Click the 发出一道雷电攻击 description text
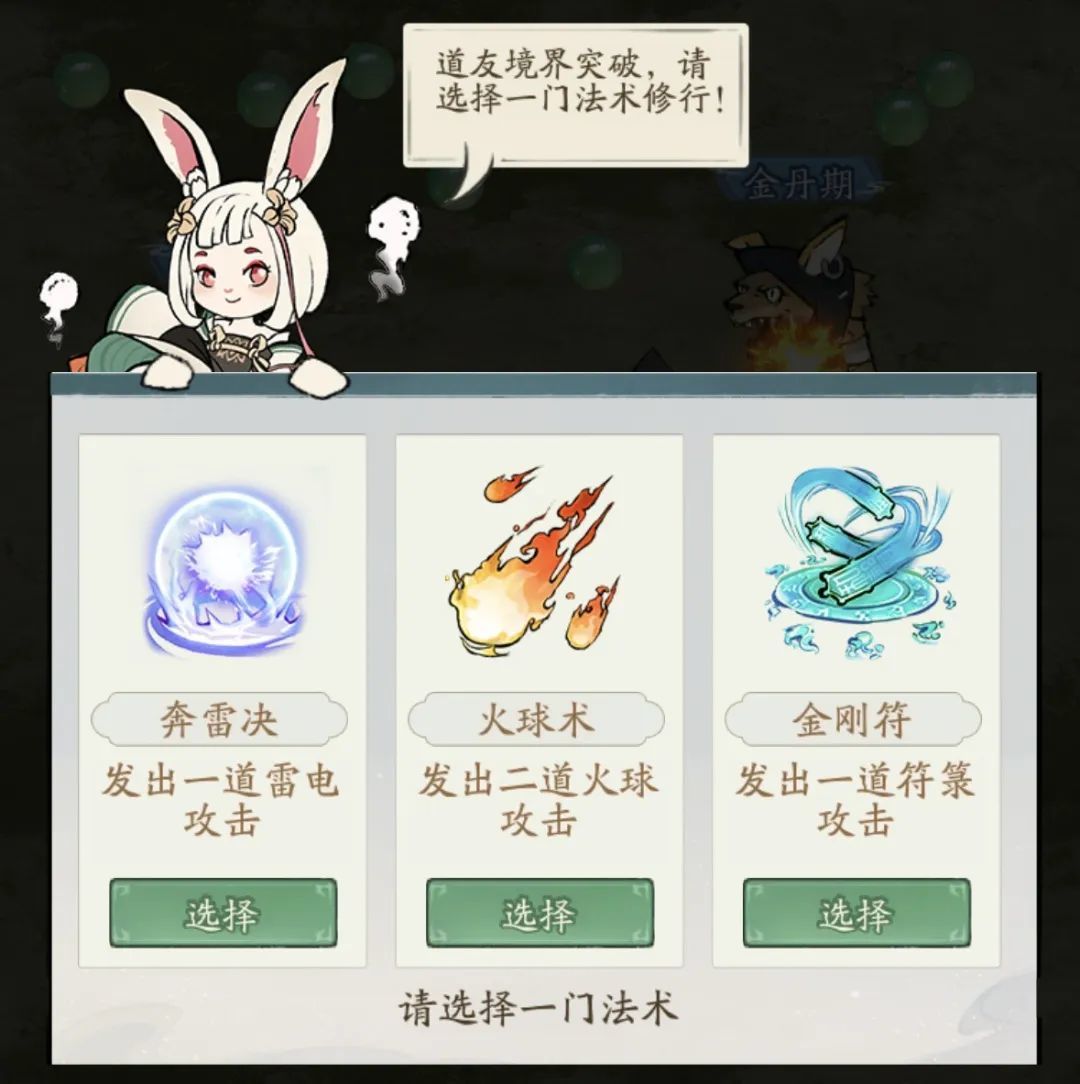Viewport: 1080px width, 1084px height. tap(221, 800)
